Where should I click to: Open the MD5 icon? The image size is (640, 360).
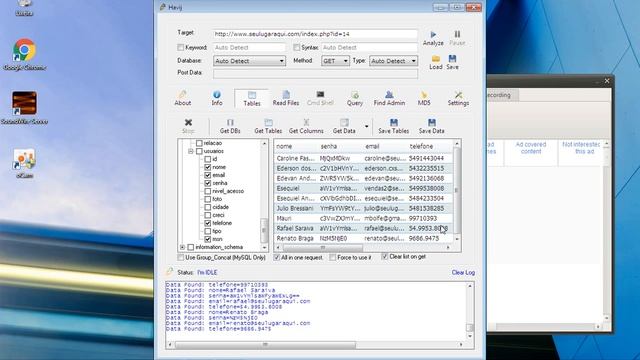tap(424, 95)
